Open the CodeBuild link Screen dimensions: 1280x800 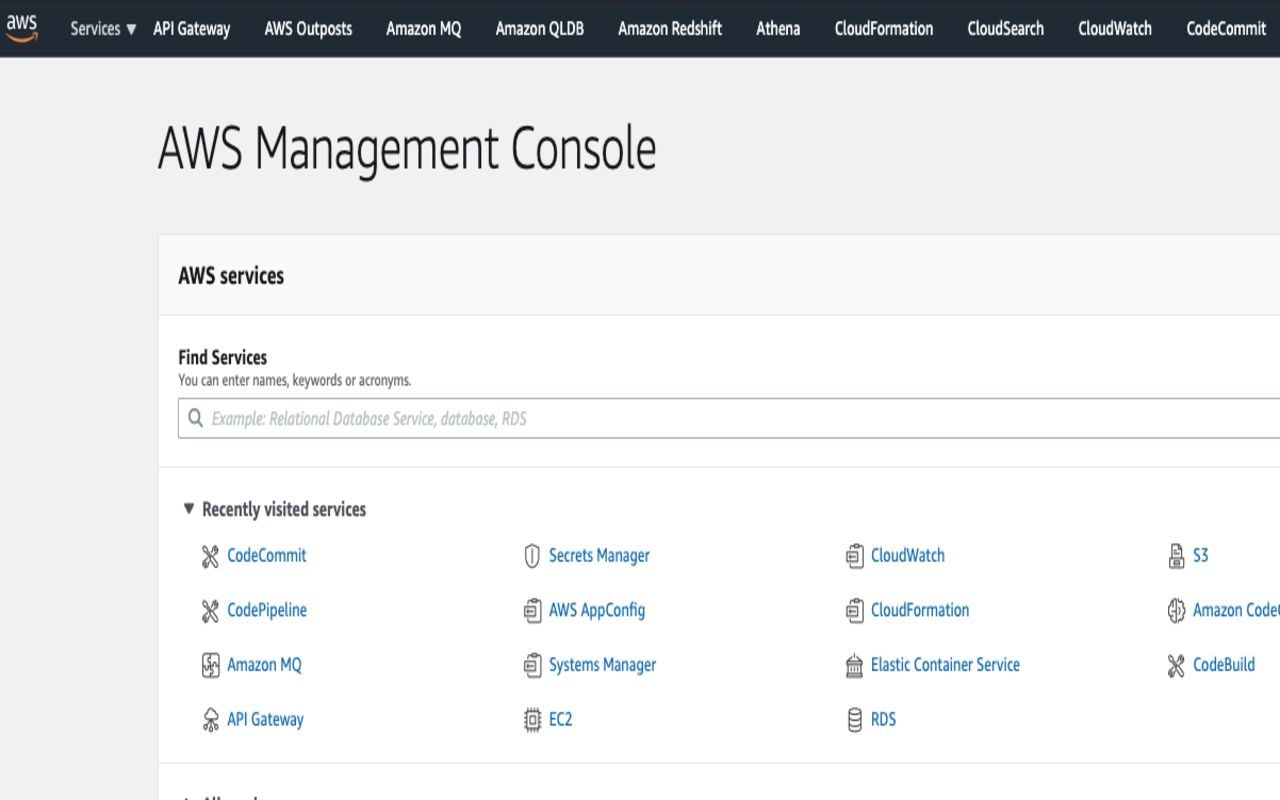pos(1224,664)
